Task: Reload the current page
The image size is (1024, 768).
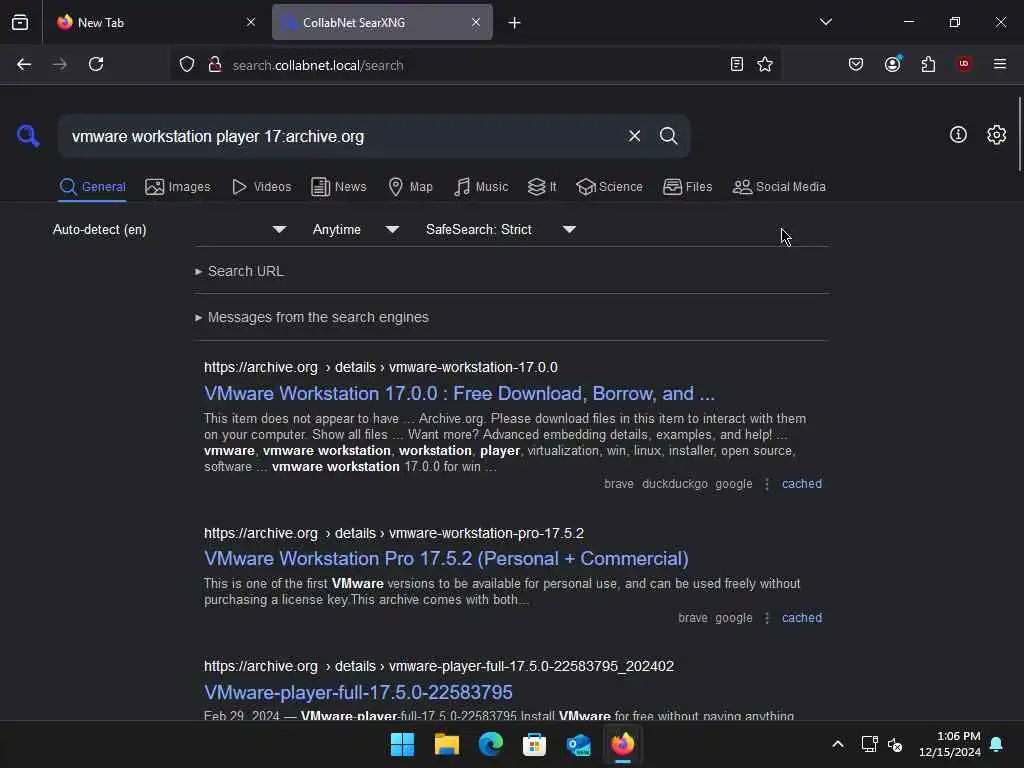Action: [x=96, y=65]
